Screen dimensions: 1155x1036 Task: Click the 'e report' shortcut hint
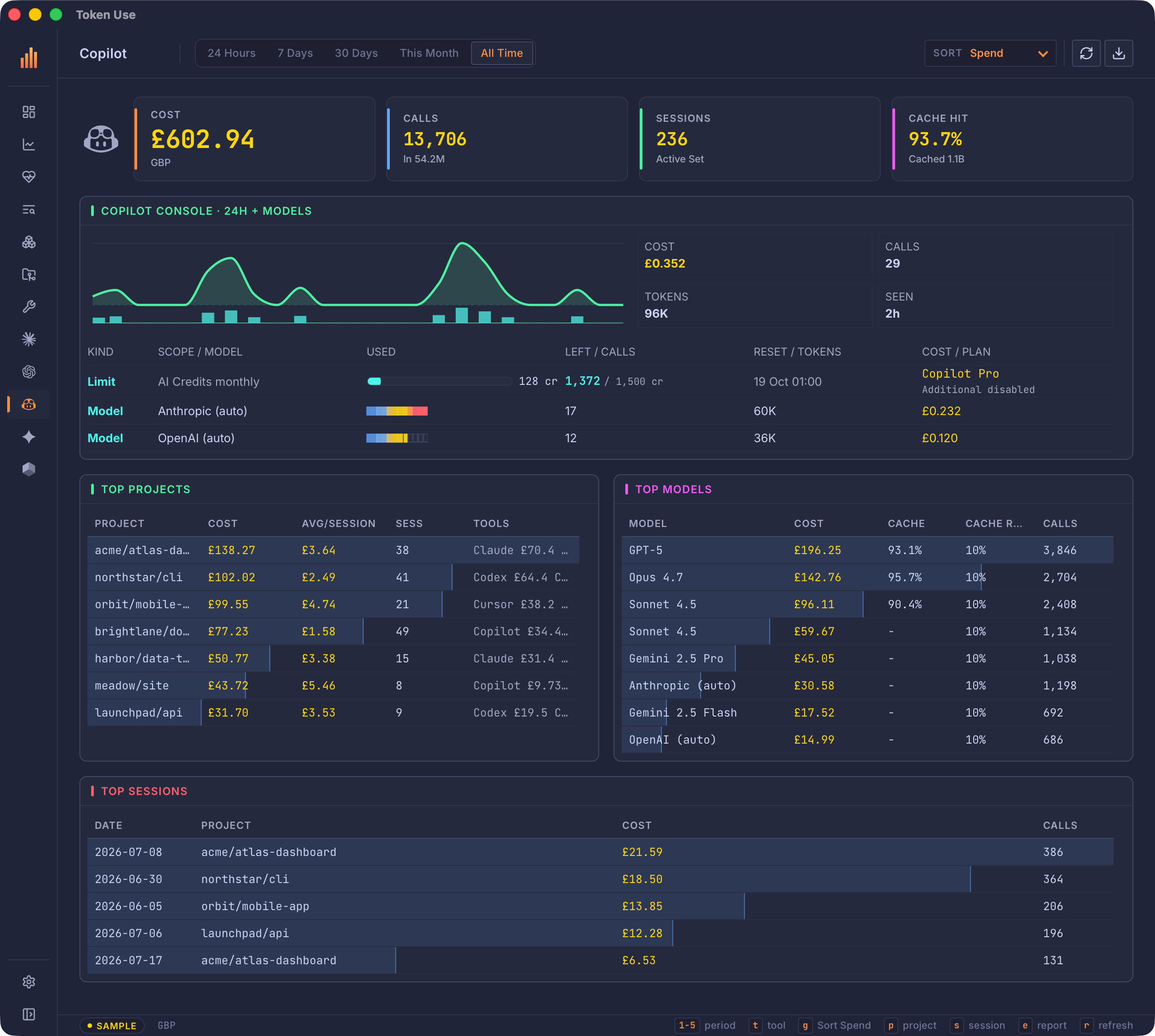[x=1043, y=1025]
